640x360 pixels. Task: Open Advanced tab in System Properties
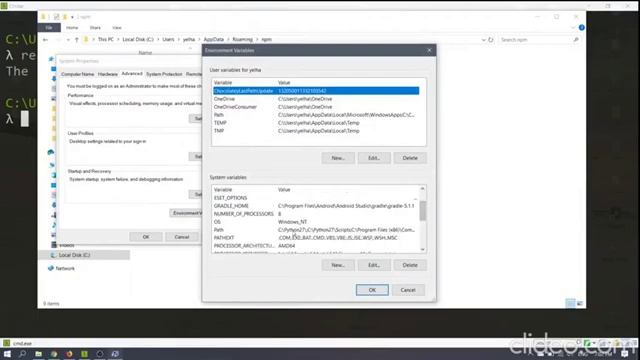132,73
